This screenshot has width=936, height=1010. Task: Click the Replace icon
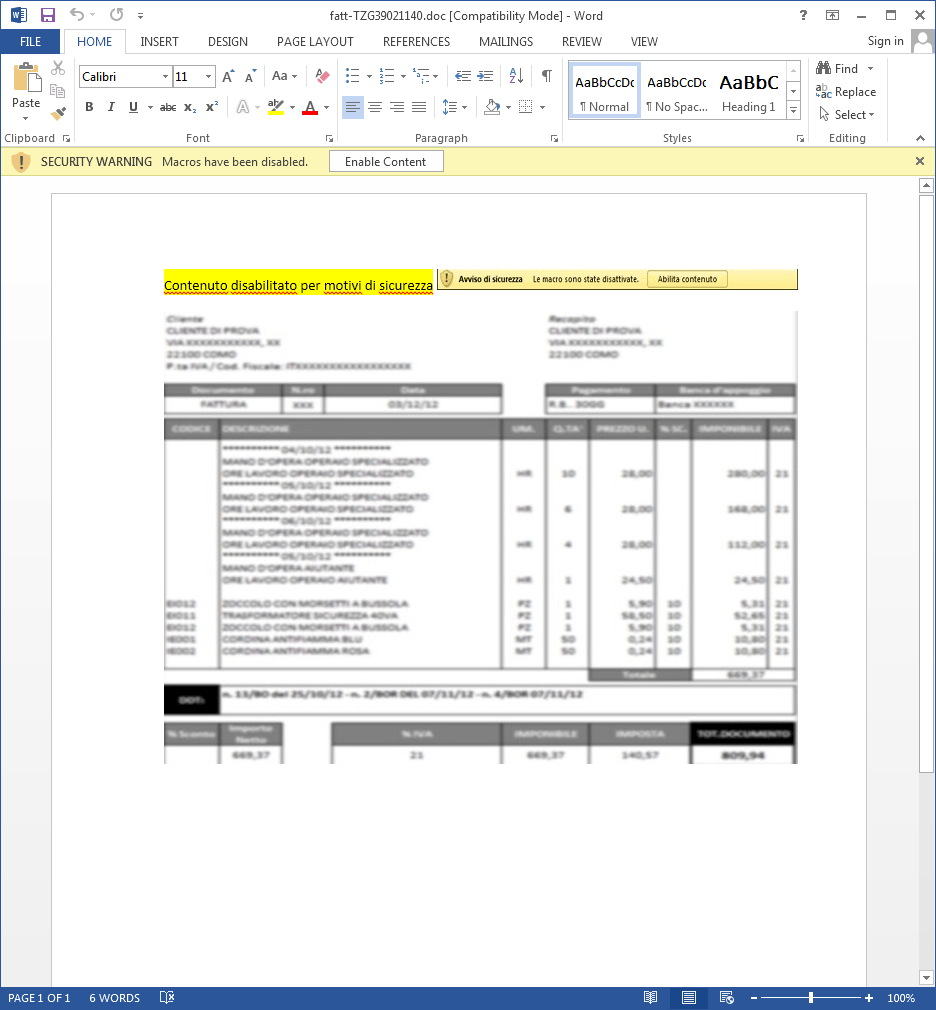click(823, 91)
